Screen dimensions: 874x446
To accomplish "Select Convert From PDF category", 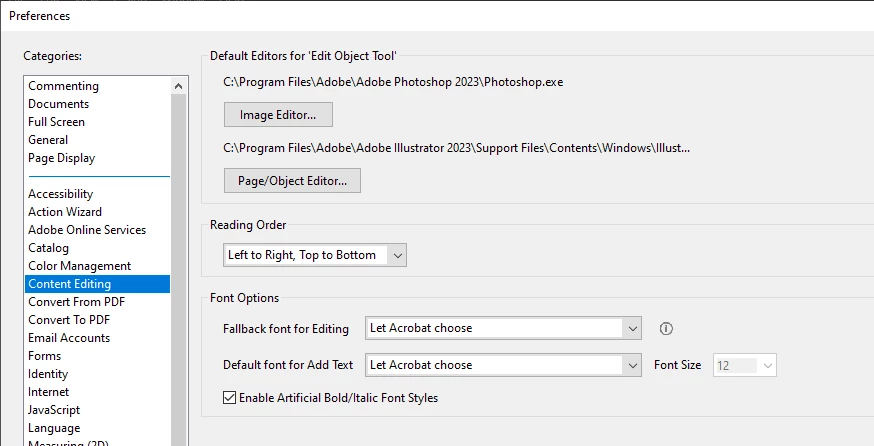I will click(76, 302).
